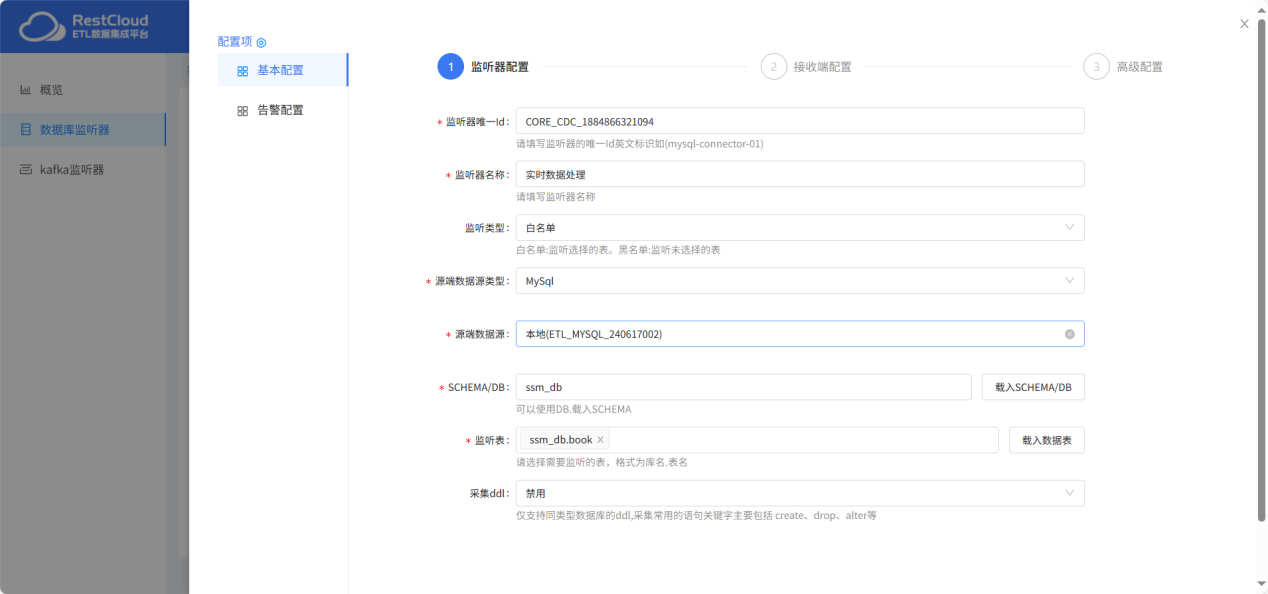The image size is (1268, 594).
Task: Click the 载入数据表 button
Action: 1046,440
